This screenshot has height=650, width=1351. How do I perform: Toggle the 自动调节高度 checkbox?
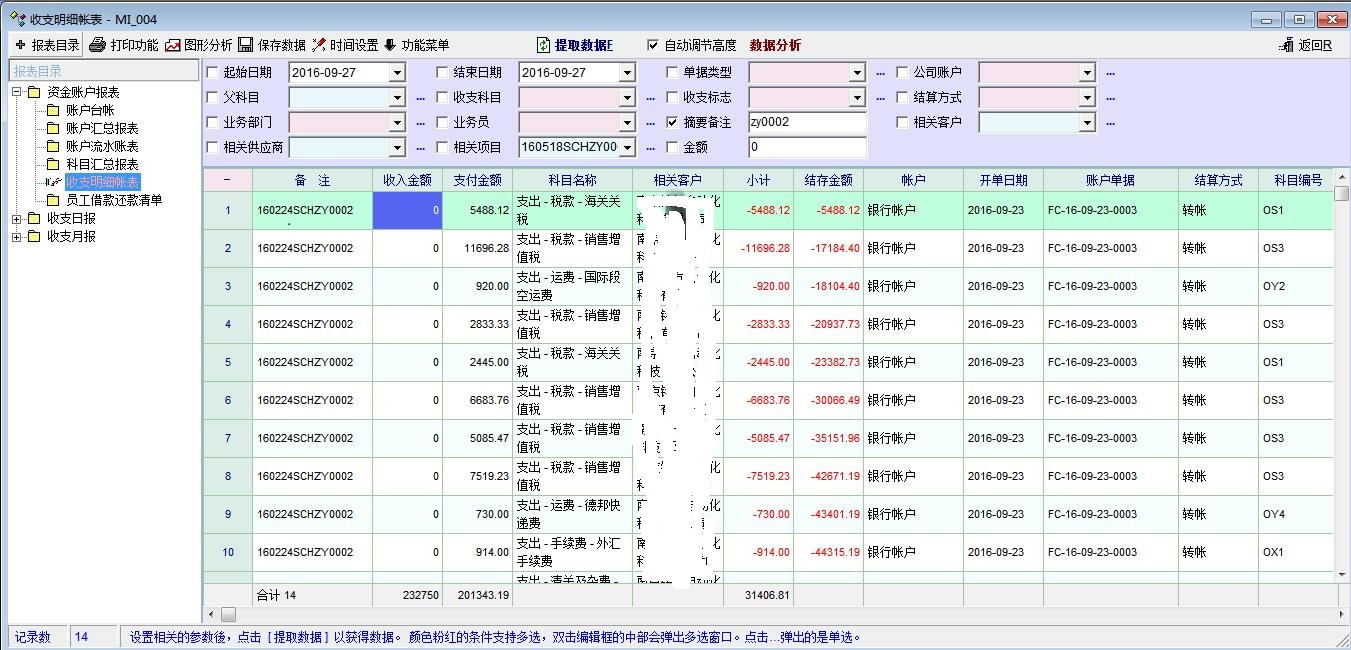pyautogui.click(x=653, y=45)
